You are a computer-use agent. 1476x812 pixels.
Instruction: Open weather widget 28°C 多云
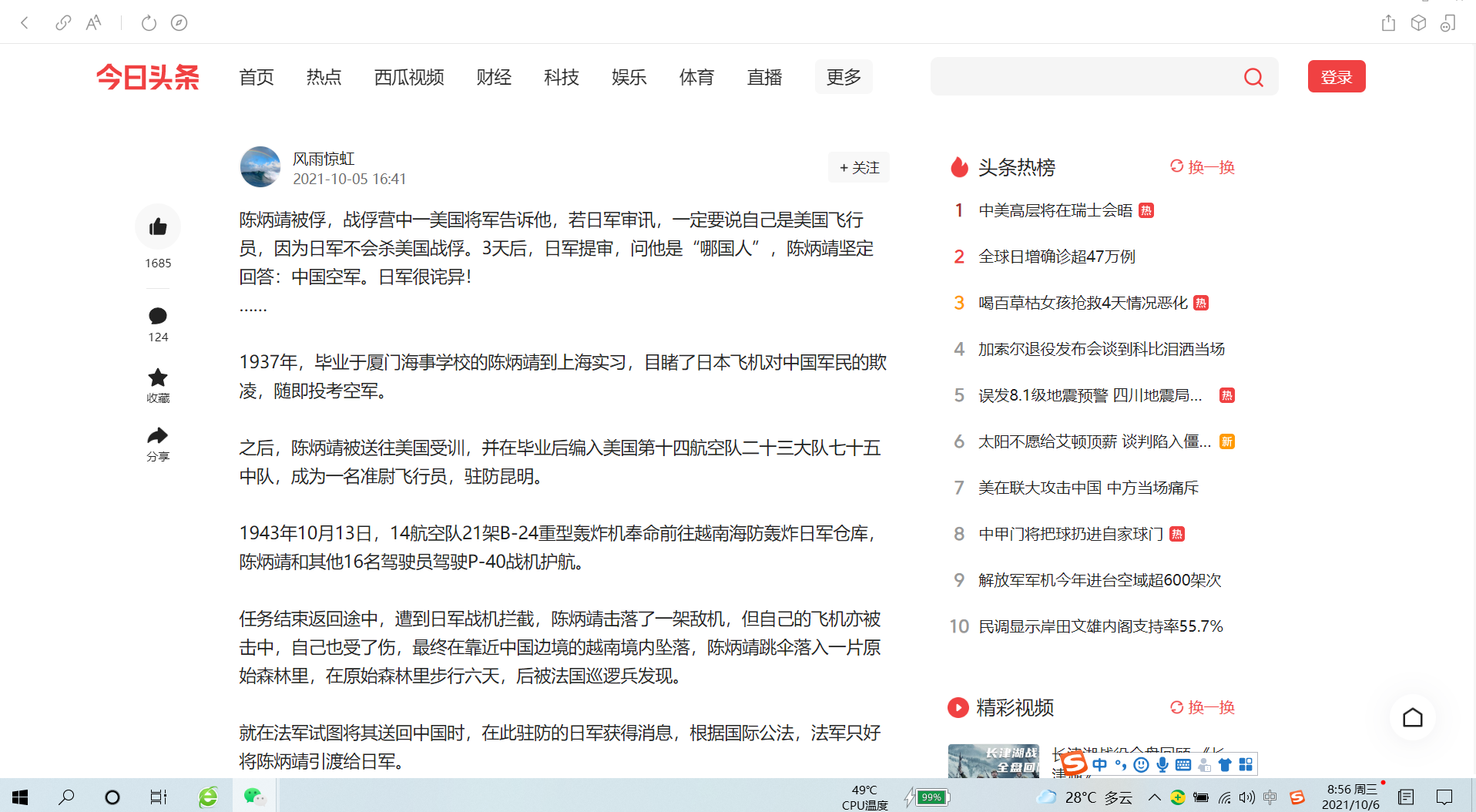(1085, 797)
